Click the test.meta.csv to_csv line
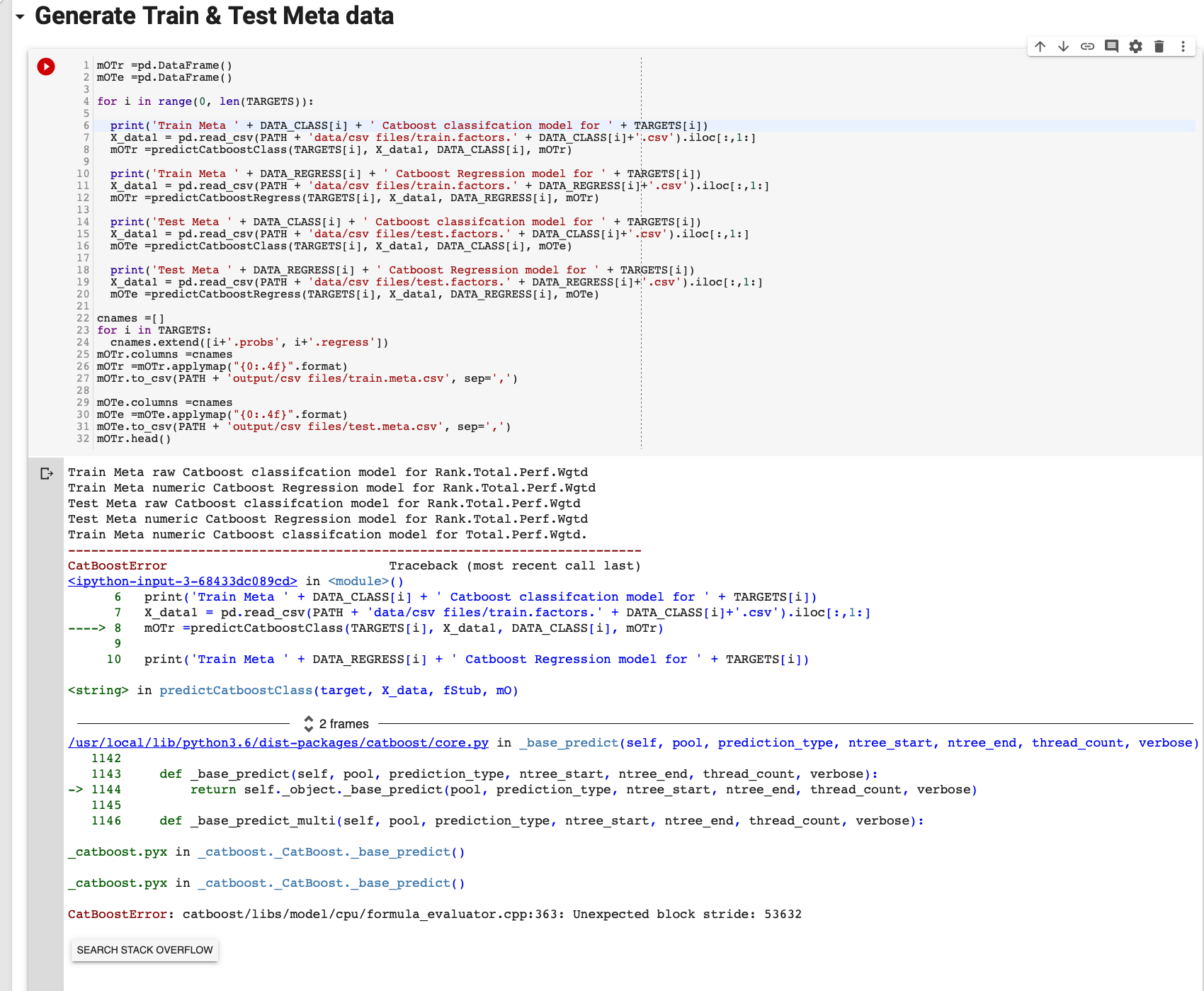 (304, 427)
